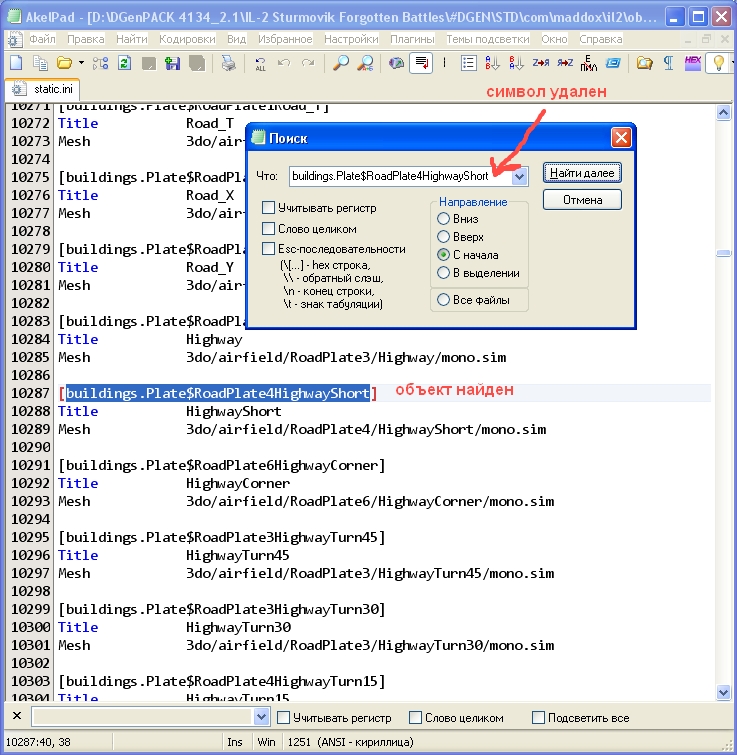Click the gear icon left of Файл menu

coord(15,39)
